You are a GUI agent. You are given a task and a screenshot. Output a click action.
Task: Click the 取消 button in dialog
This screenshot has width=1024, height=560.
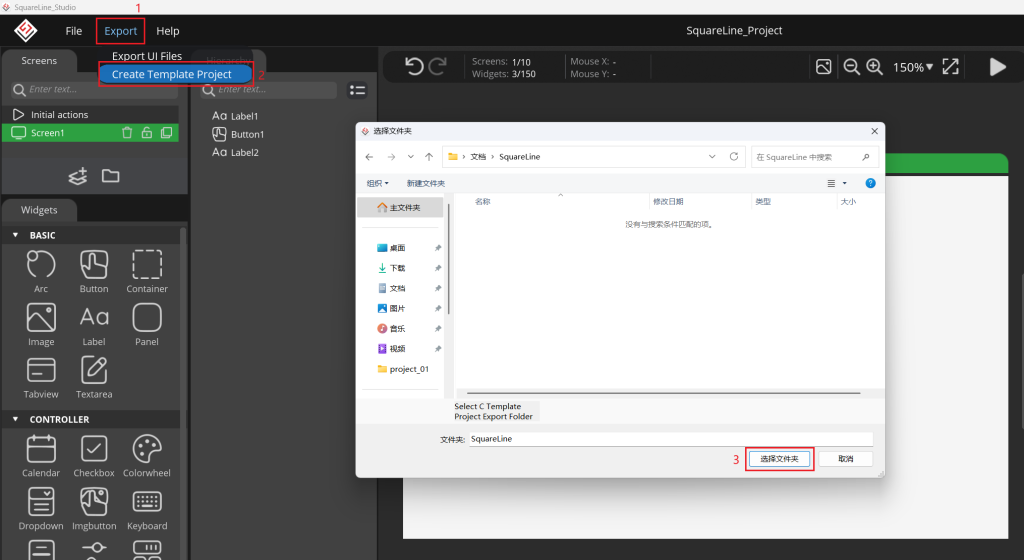click(x=846, y=459)
